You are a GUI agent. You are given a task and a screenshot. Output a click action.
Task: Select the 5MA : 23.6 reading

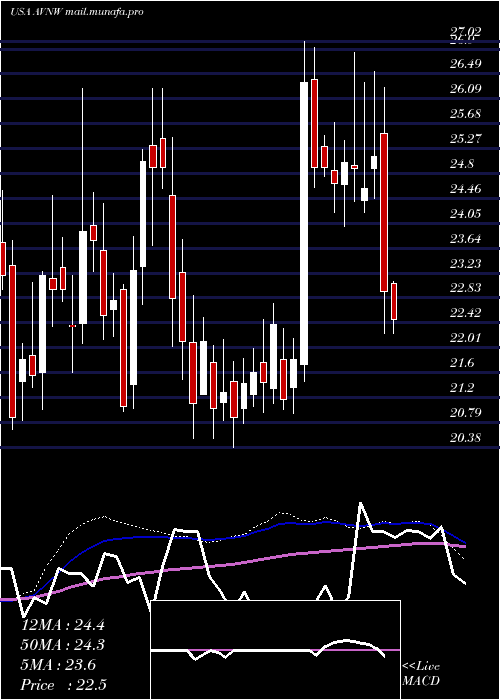58,665
